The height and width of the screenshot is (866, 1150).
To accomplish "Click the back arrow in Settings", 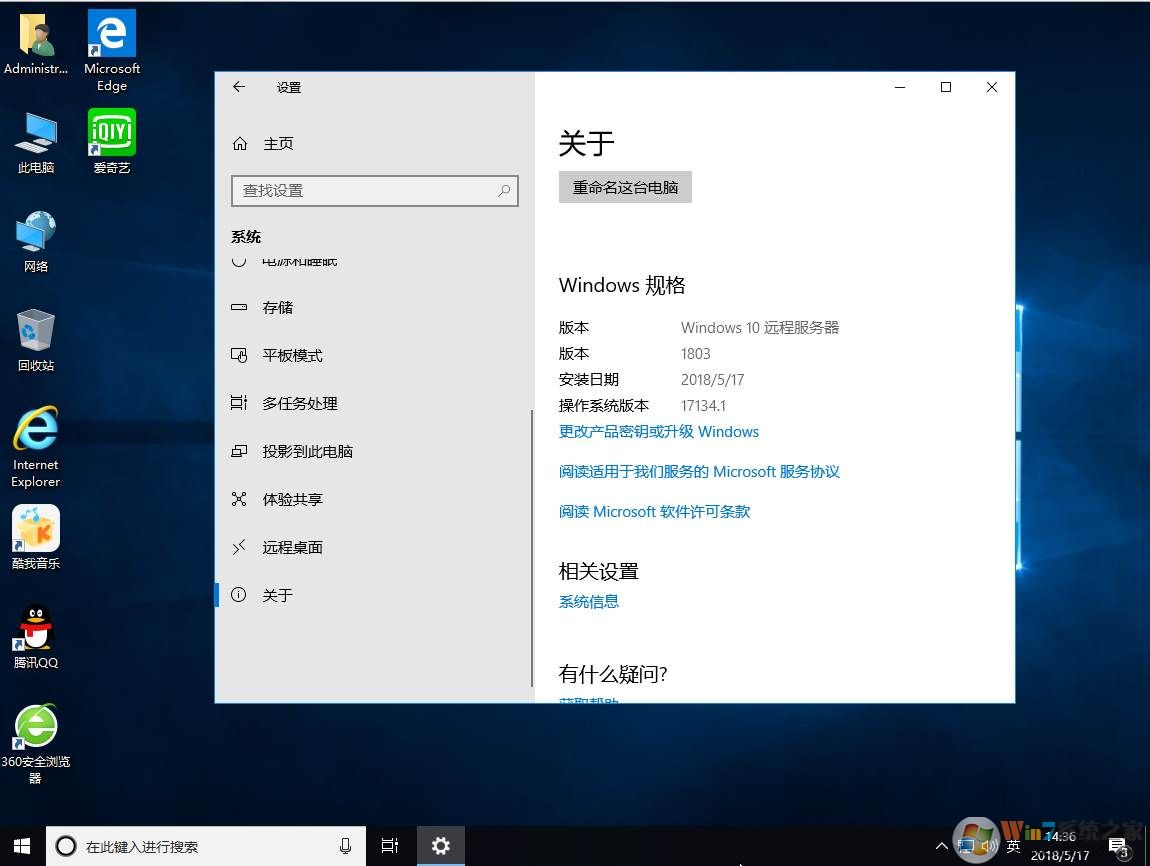I will point(239,87).
